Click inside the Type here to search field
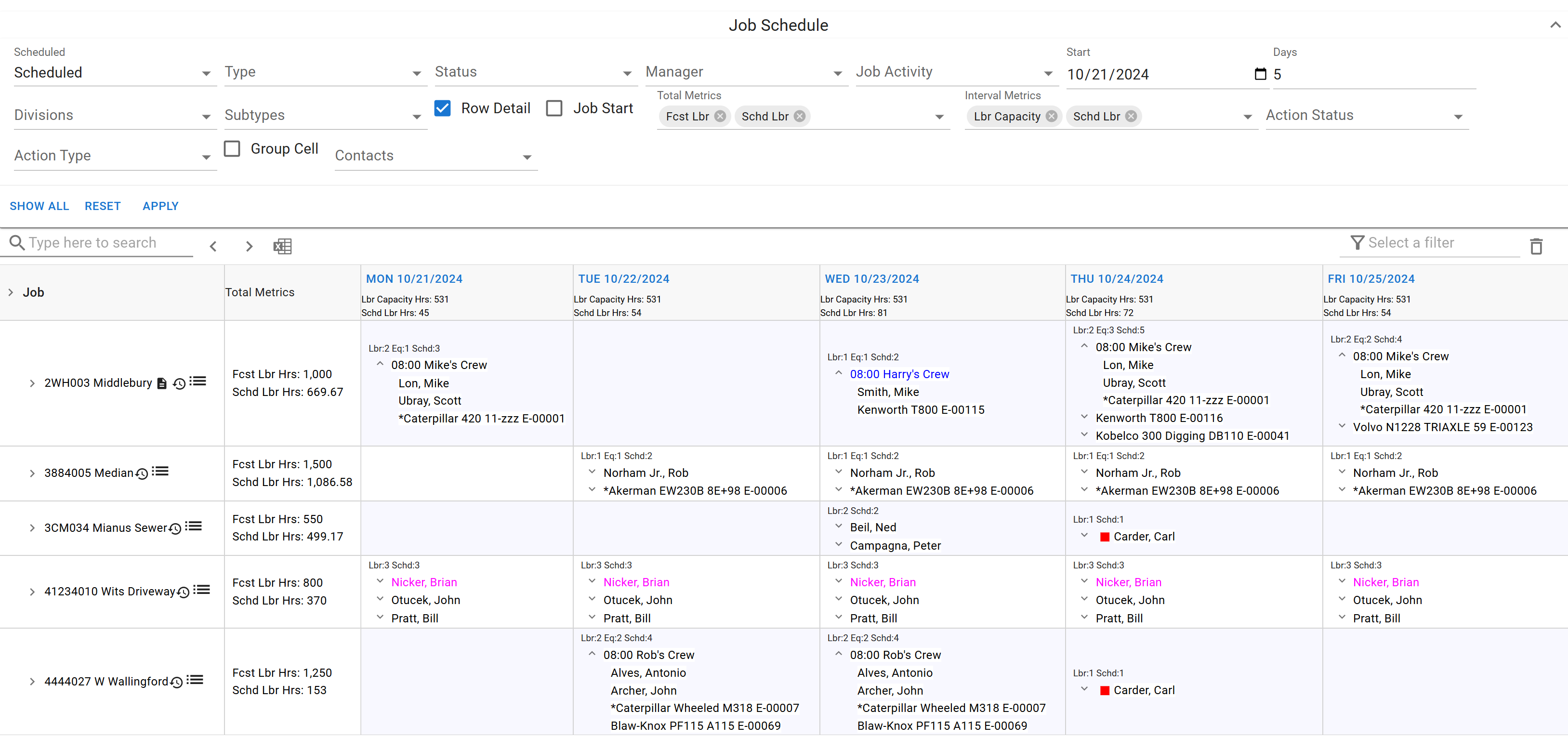 (97, 242)
